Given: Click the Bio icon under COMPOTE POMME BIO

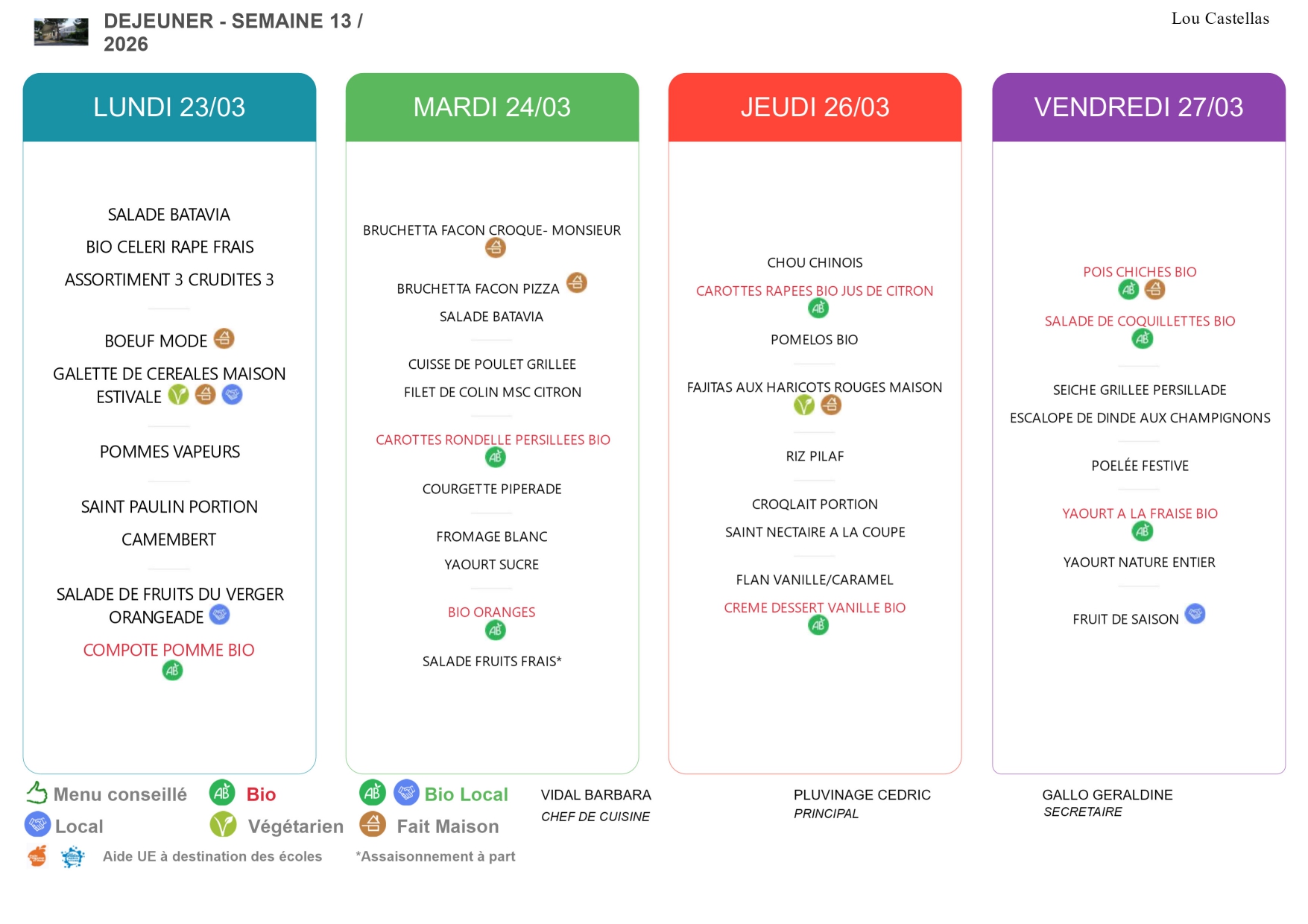Looking at the screenshot, I should coord(172,671).
